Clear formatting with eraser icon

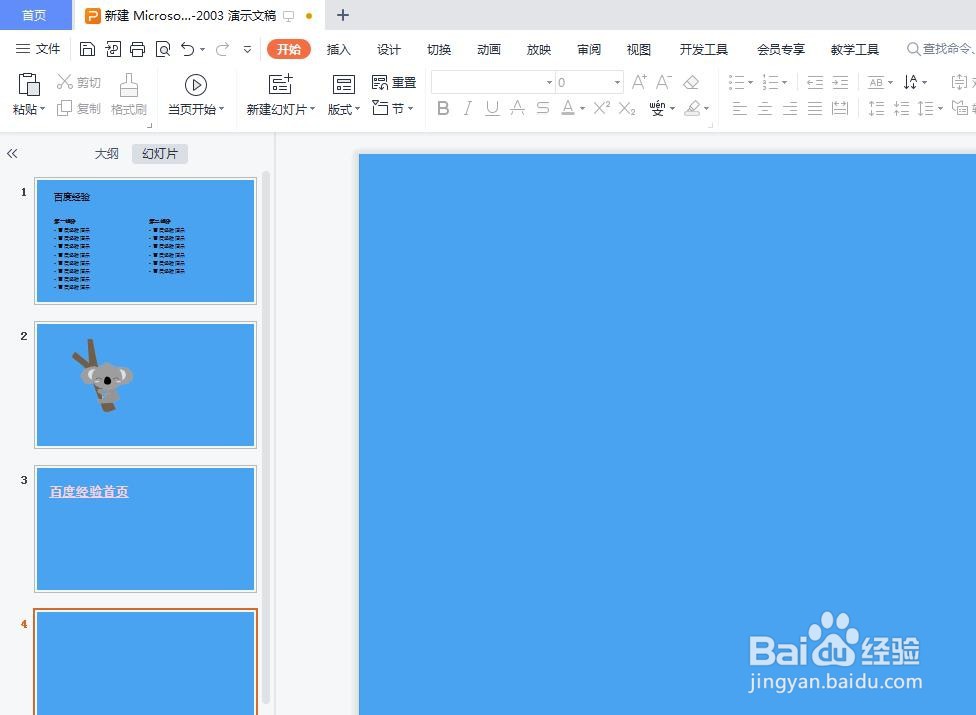point(691,82)
